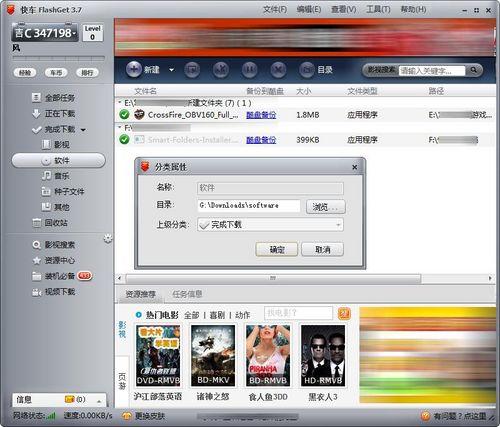Click the 目录 path field in dialog
The image size is (500, 427).
tap(249, 206)
